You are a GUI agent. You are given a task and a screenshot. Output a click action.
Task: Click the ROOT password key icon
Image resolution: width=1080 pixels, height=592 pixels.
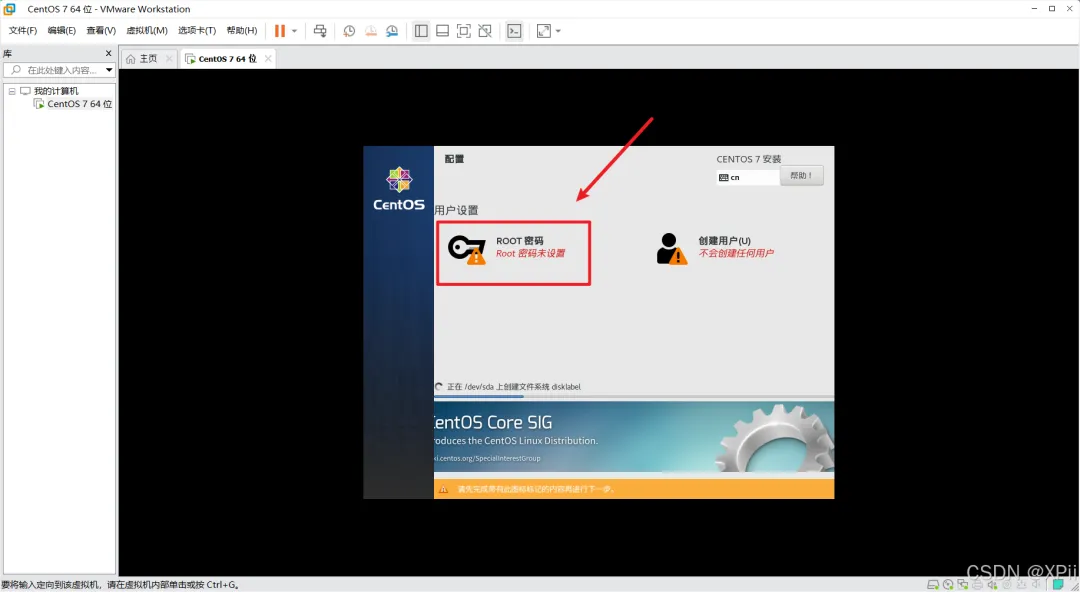click(467, 249)
